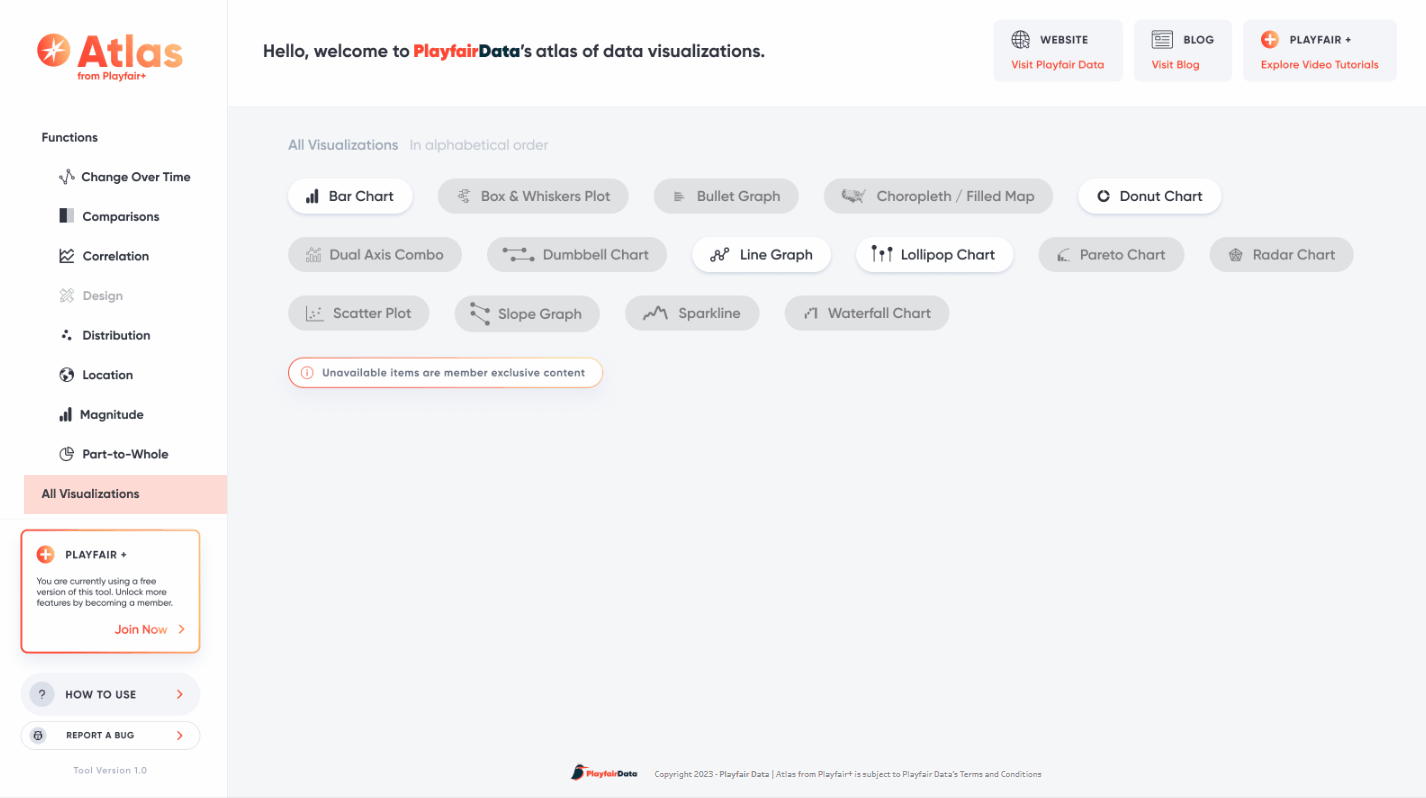Click the Unavailable items member notice

tap(445, 373)
